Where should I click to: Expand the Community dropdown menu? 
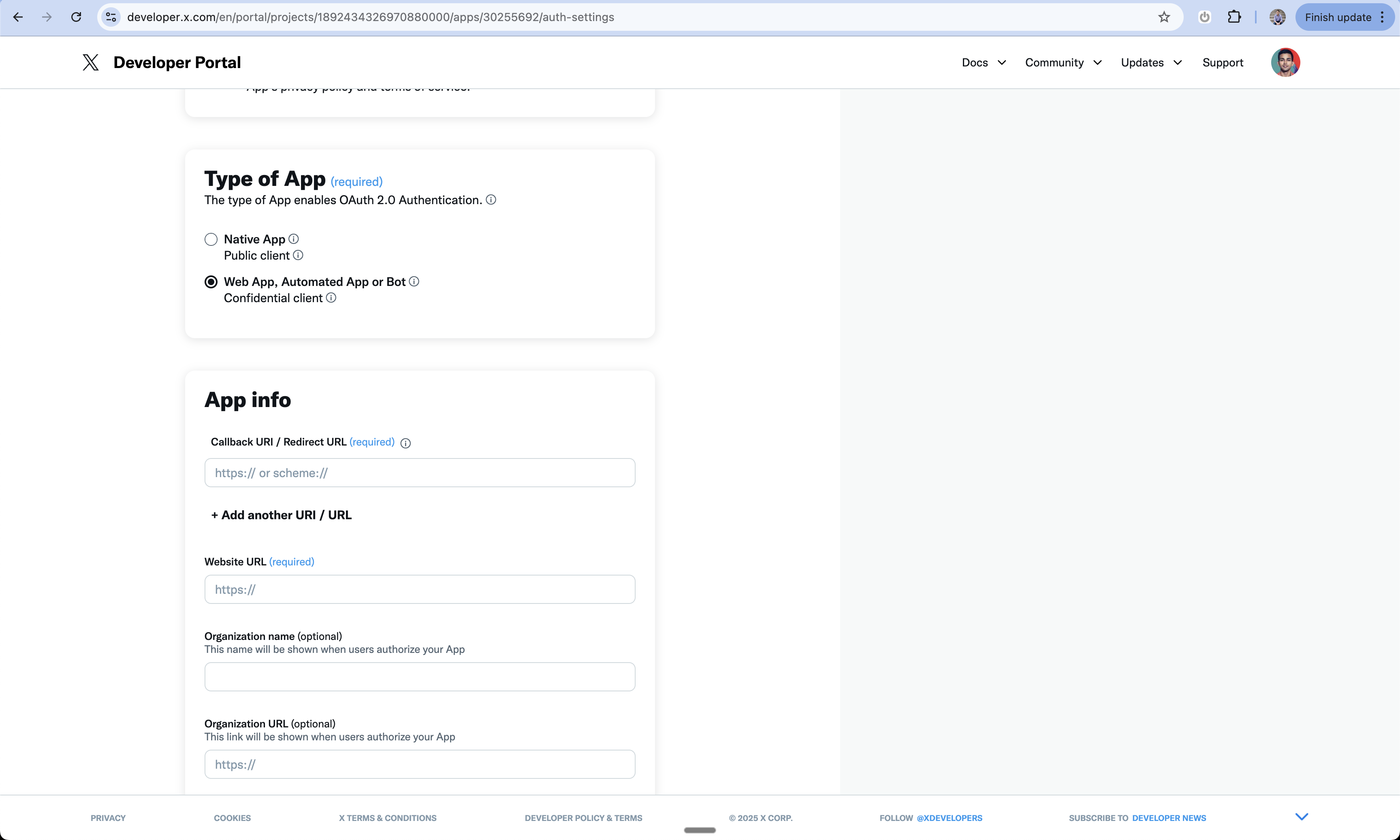[1063, 62]
